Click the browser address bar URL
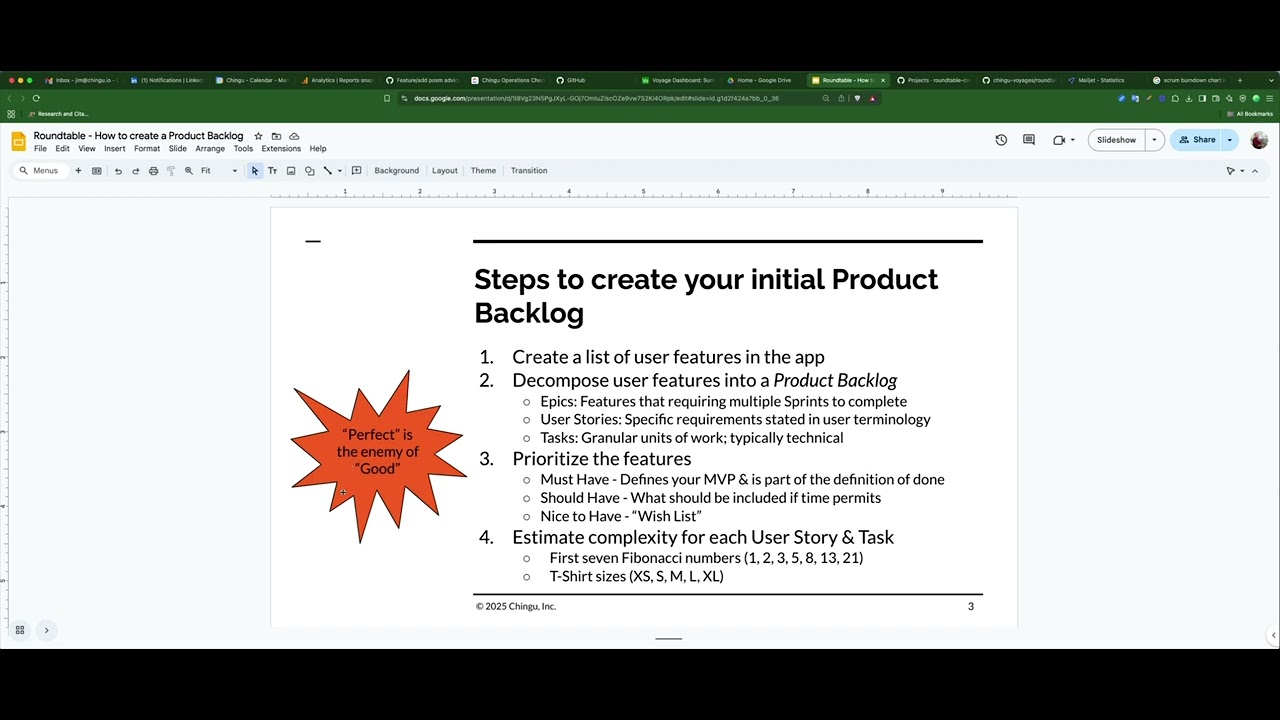This screenshot has height=720, width=1280. click(x=596, y=98)
